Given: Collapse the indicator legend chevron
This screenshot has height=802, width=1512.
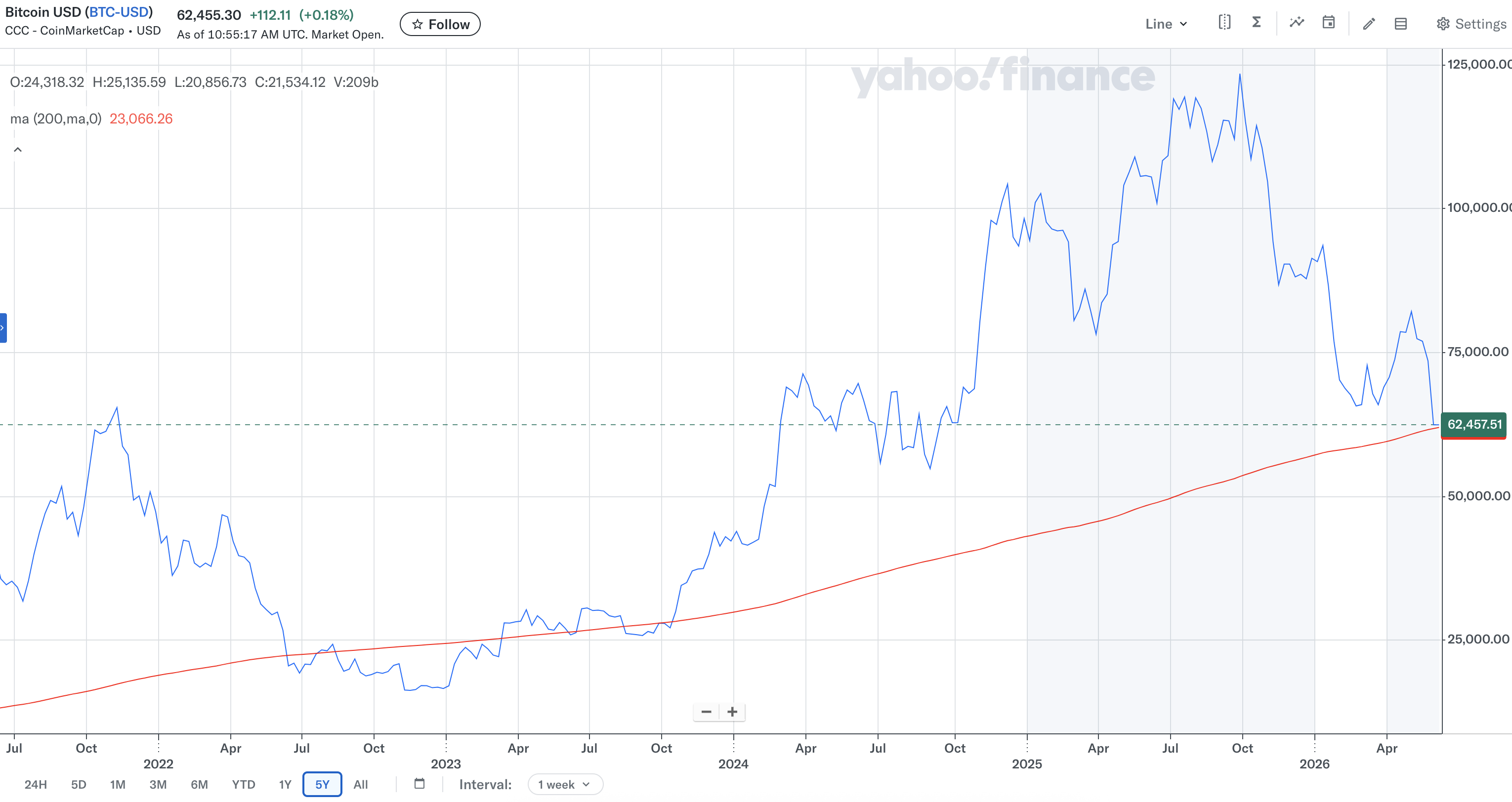Looking at the screenshot, I should (18, 150).
